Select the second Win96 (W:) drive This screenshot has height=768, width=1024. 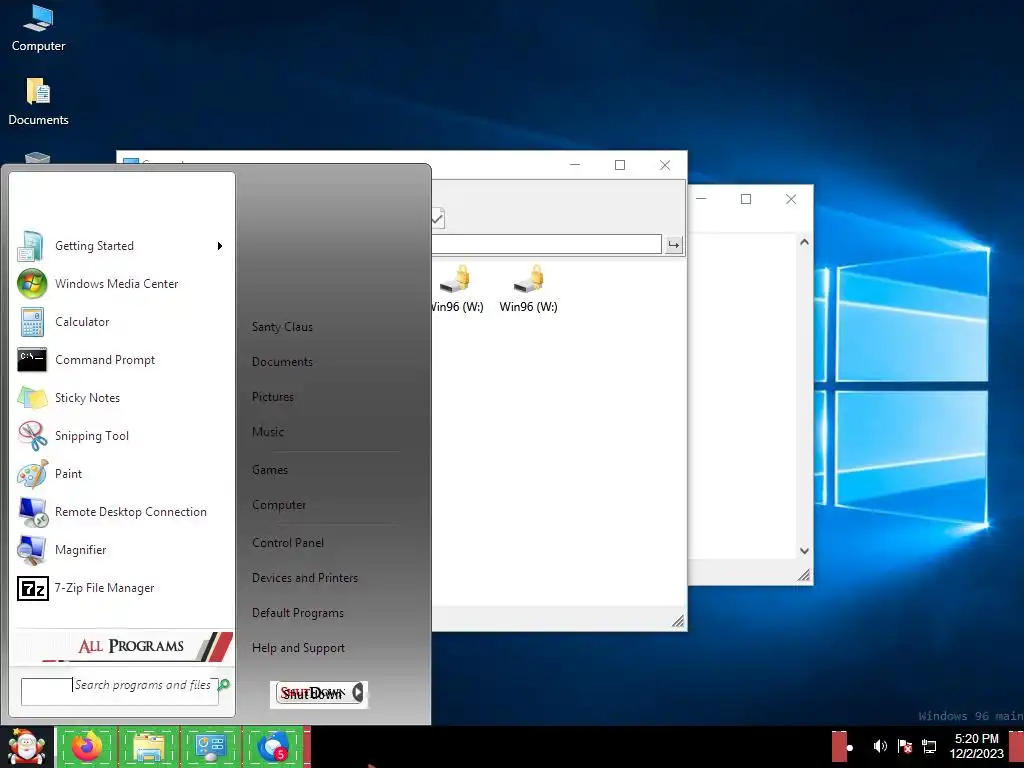click(x=528, y=289)
